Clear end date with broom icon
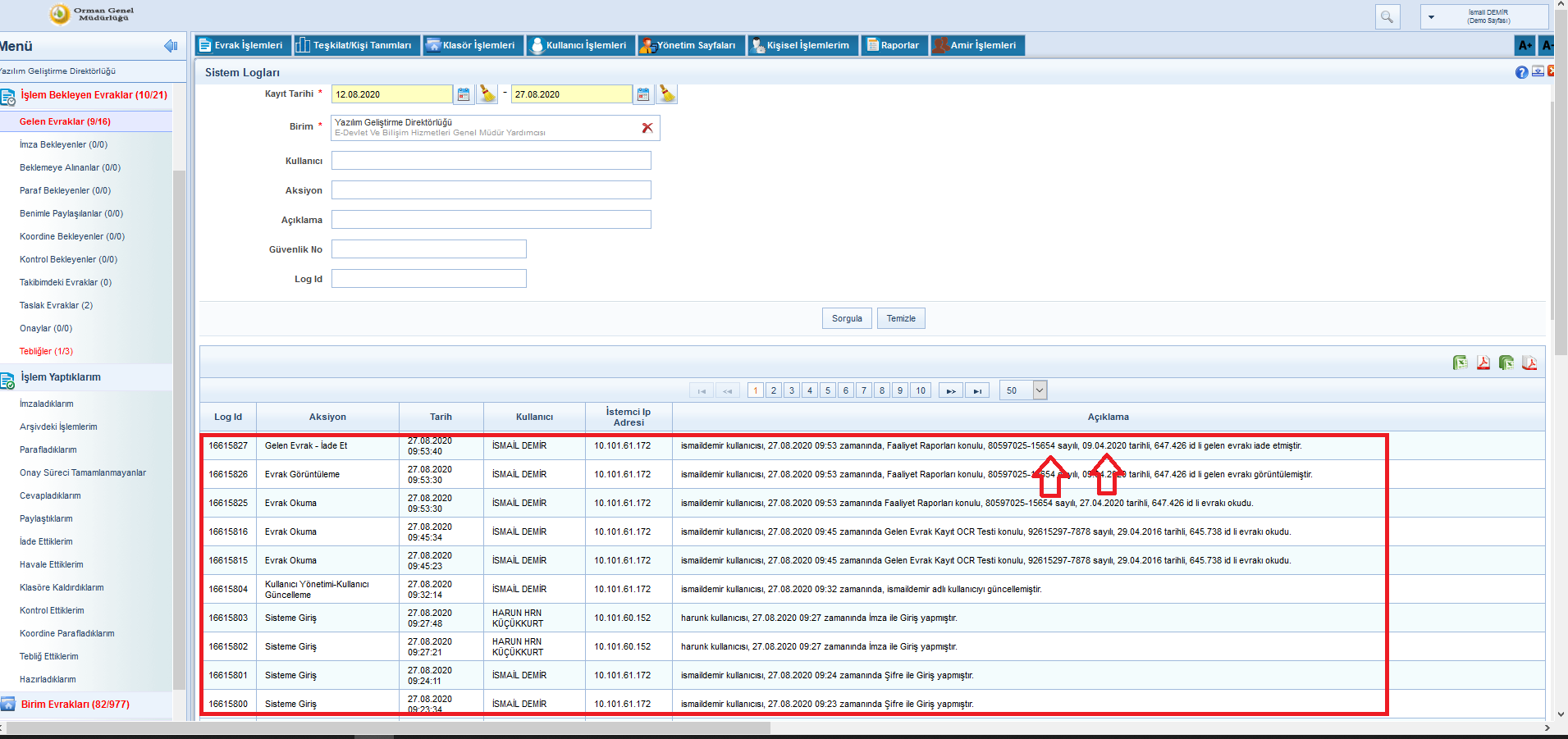 (667, 94)
